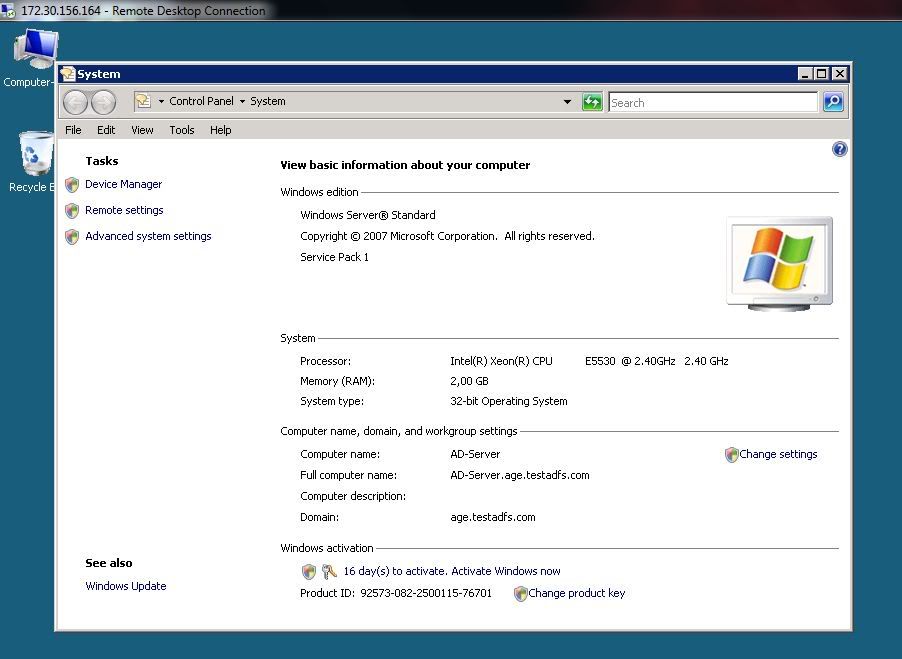Click the Computer name value AD-Server
The image size is (902, 659).
pyautogui.click(x=475, y=454)
